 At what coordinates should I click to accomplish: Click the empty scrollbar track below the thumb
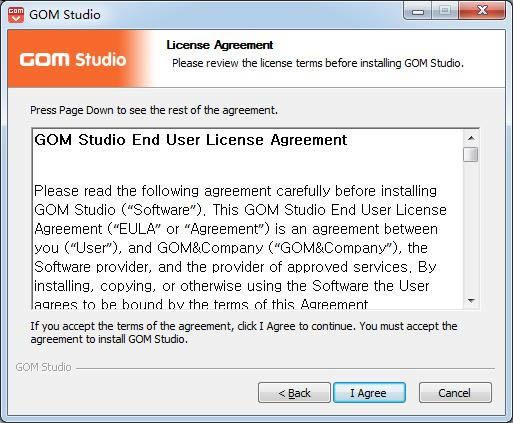click(x=471, y=228)
